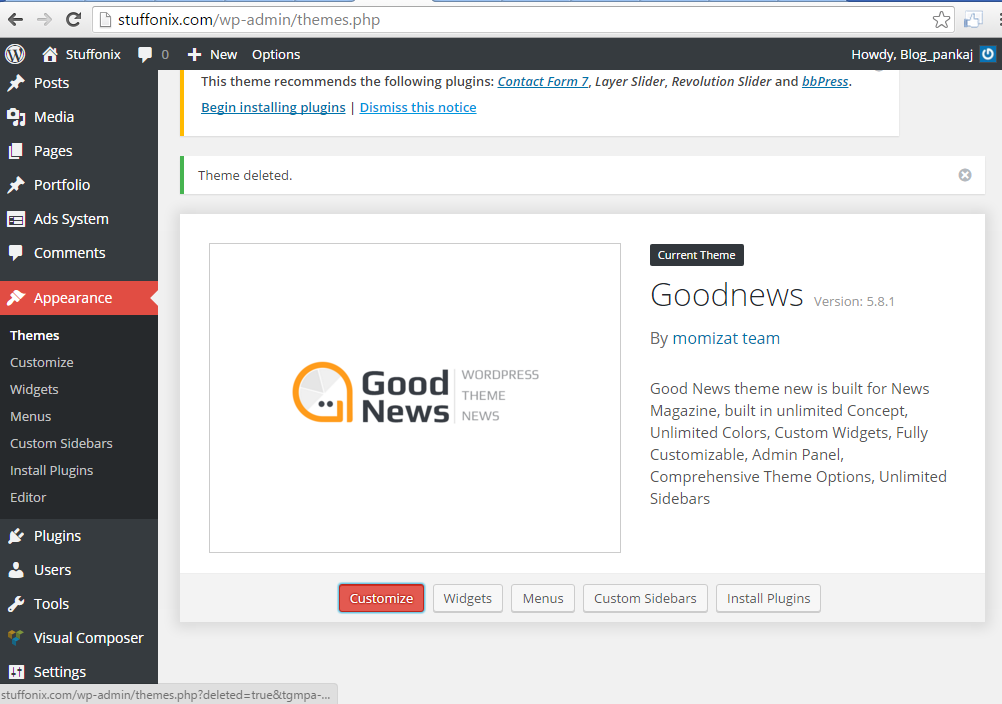Click the Good News theme screenshot
The height and width of the screenshot is (704, 1002).
click(415, 397)
